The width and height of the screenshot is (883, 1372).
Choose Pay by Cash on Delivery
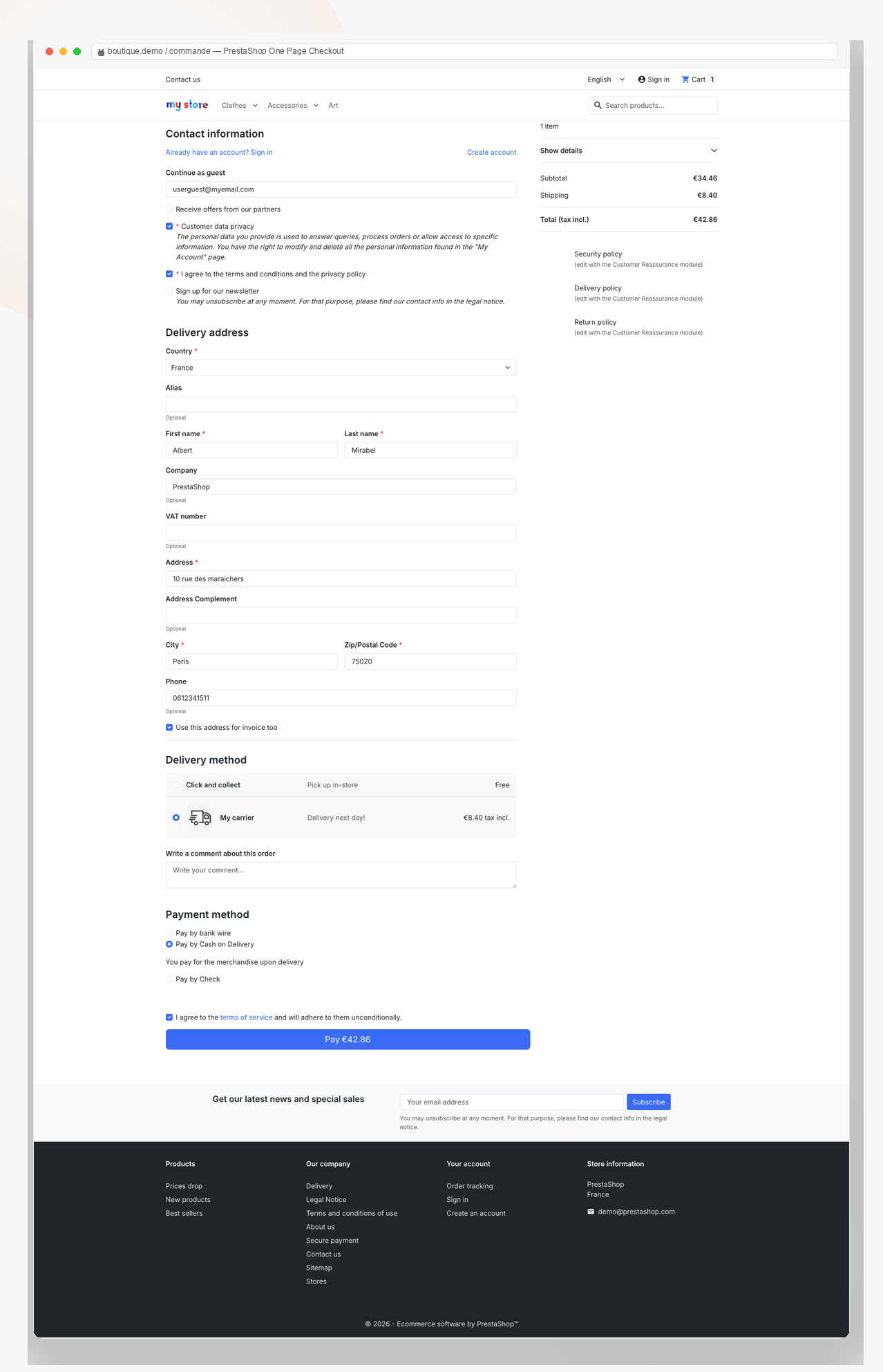[169, 944]
